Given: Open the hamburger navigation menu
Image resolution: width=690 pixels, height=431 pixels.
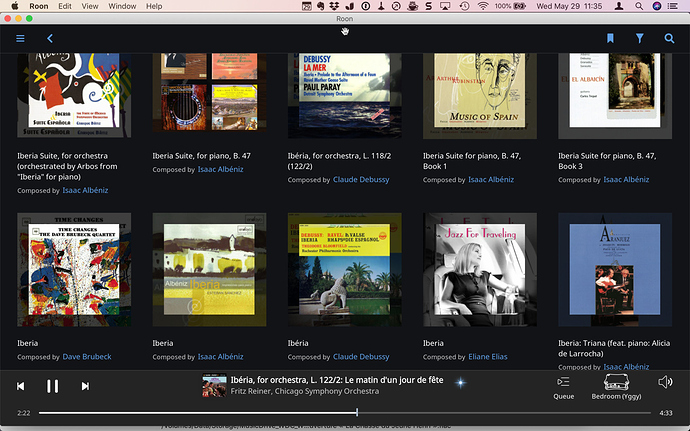Looking at the screenshot, I should coord(20,38).
